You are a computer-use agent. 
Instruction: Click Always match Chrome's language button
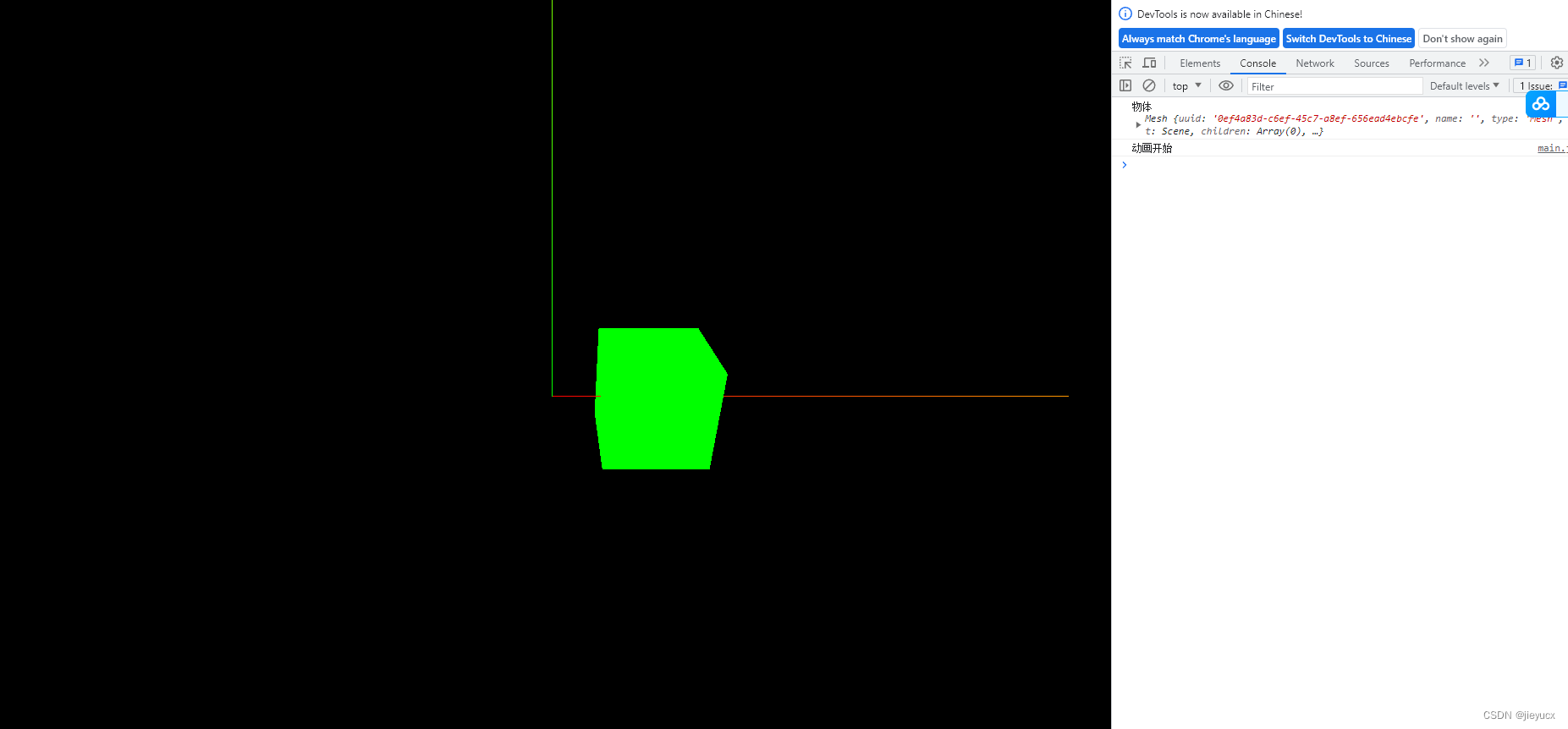click(x=1199, y=39)
